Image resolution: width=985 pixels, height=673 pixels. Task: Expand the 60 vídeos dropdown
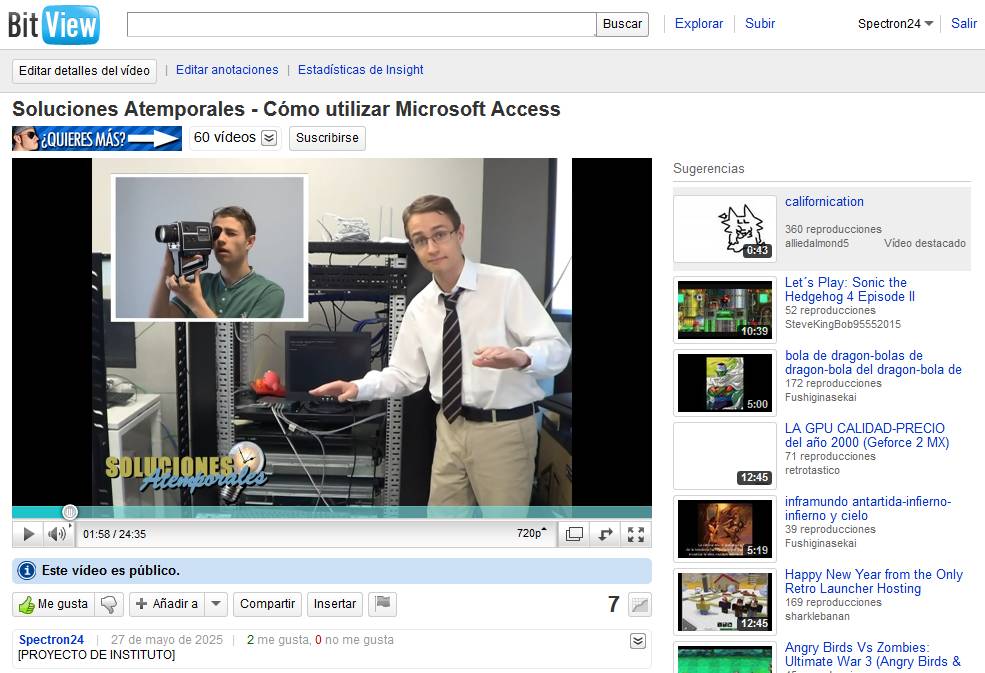(x=269, y=138)
